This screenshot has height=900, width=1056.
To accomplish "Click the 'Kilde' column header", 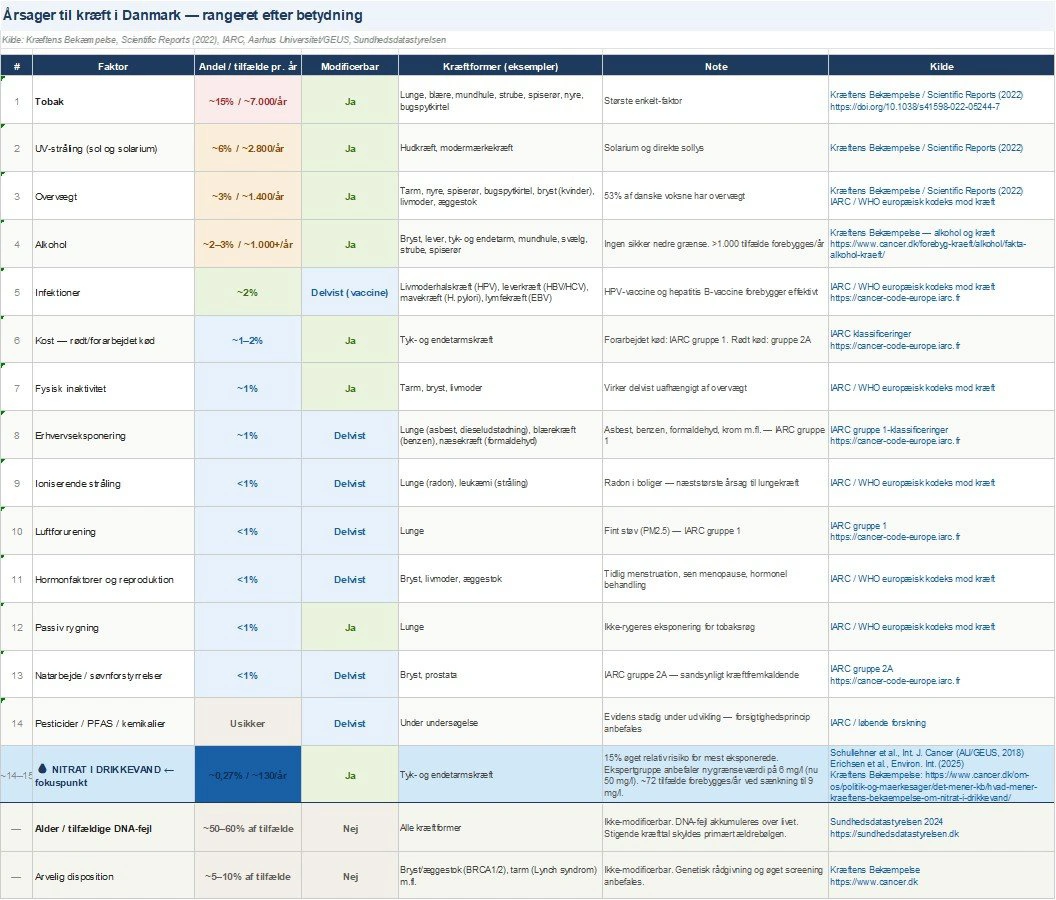I will (x=941, y=67).
